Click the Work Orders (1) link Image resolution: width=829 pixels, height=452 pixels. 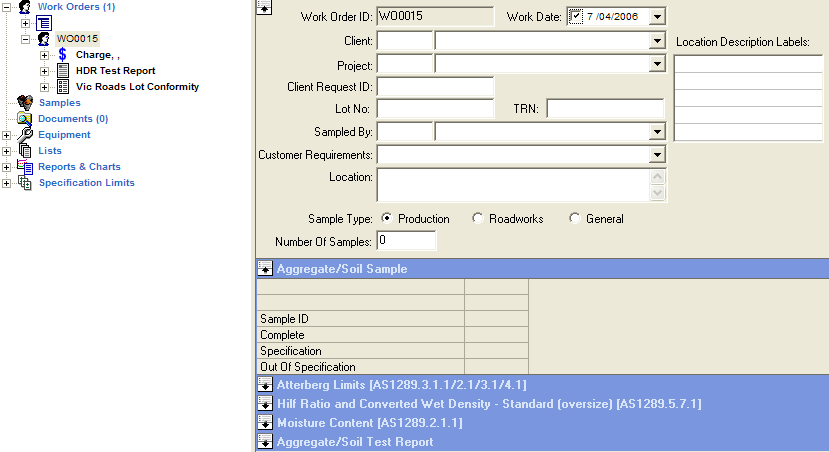point(76,7)
